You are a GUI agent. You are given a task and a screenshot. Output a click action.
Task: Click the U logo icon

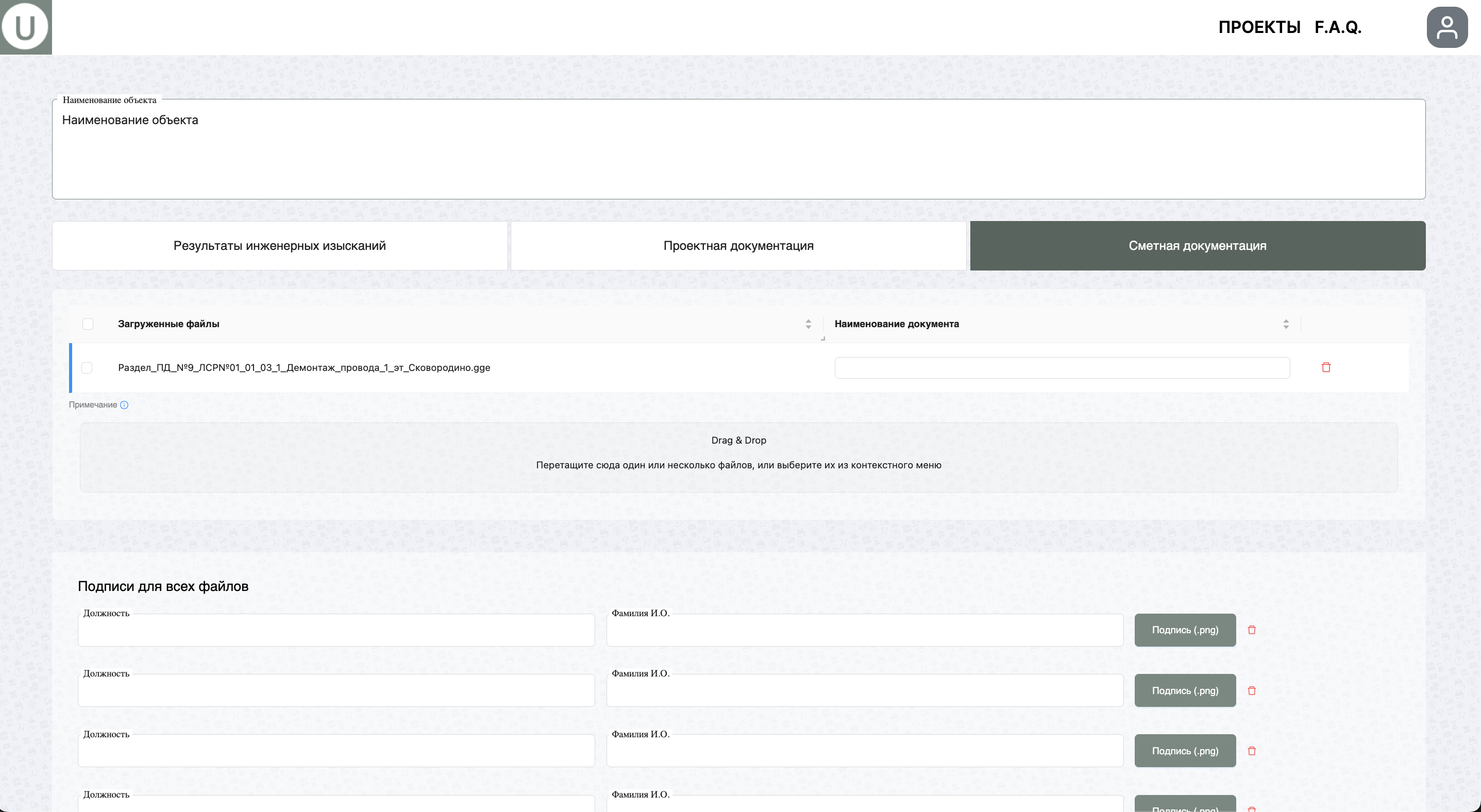[25, 27]
